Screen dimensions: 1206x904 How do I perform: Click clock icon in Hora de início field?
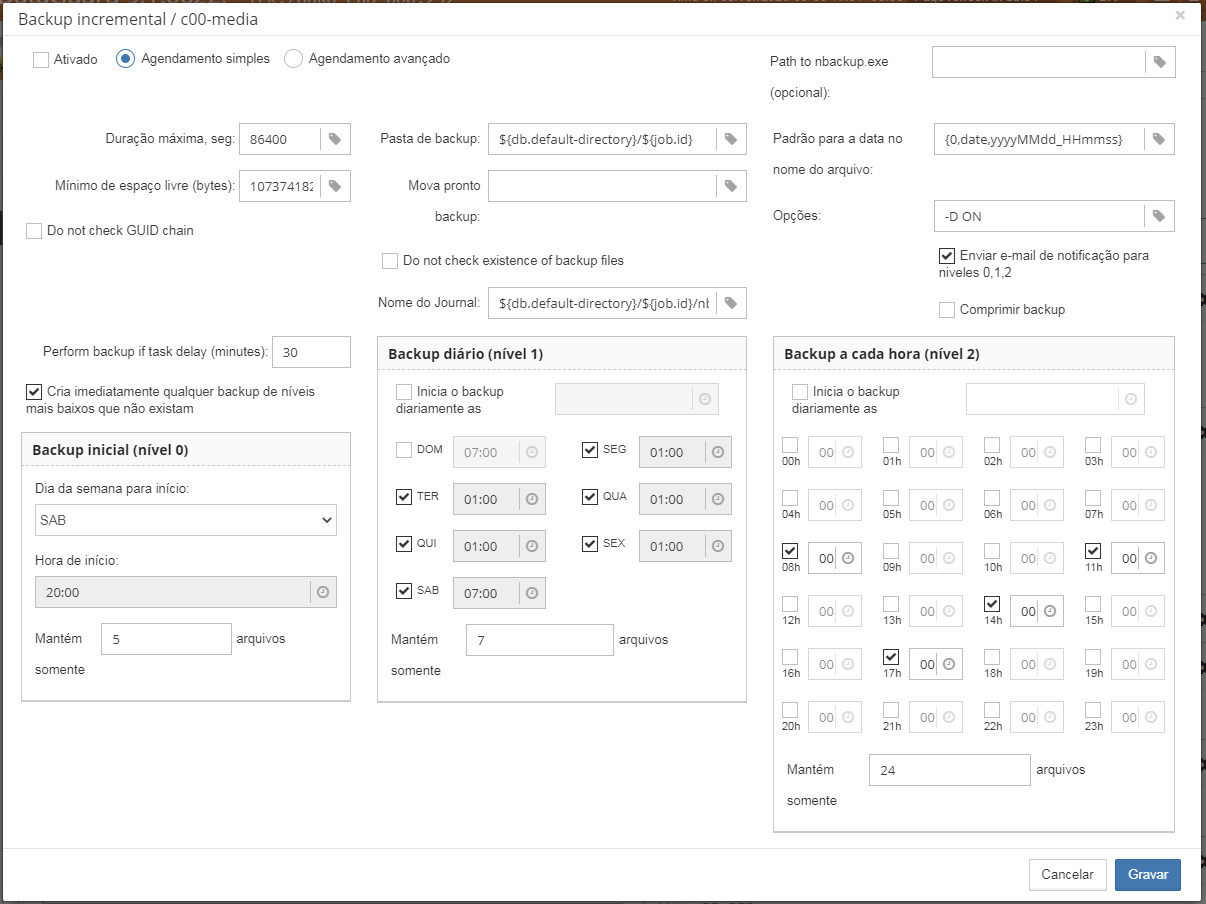(x=323, y=592)
